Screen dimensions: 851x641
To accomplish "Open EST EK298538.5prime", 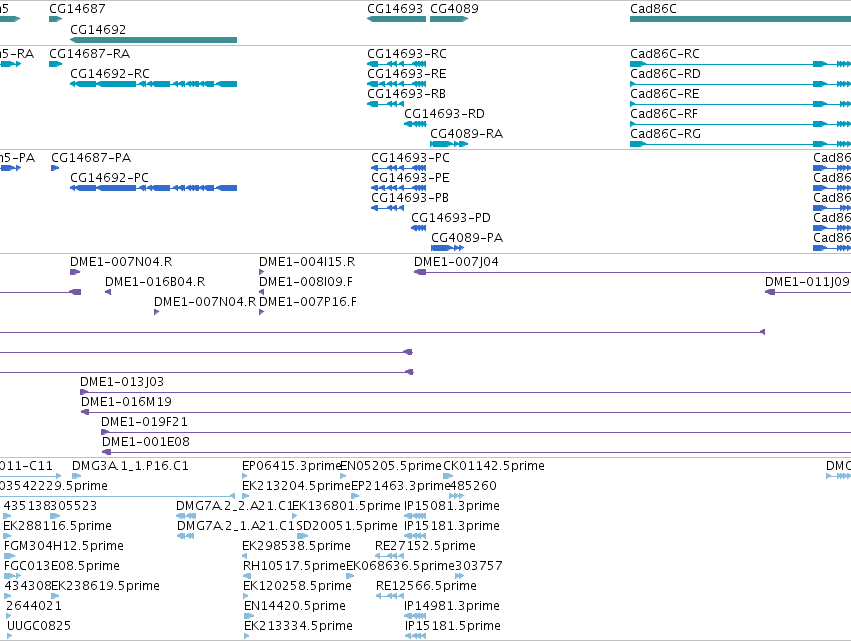I will click(x=296, y=546).
